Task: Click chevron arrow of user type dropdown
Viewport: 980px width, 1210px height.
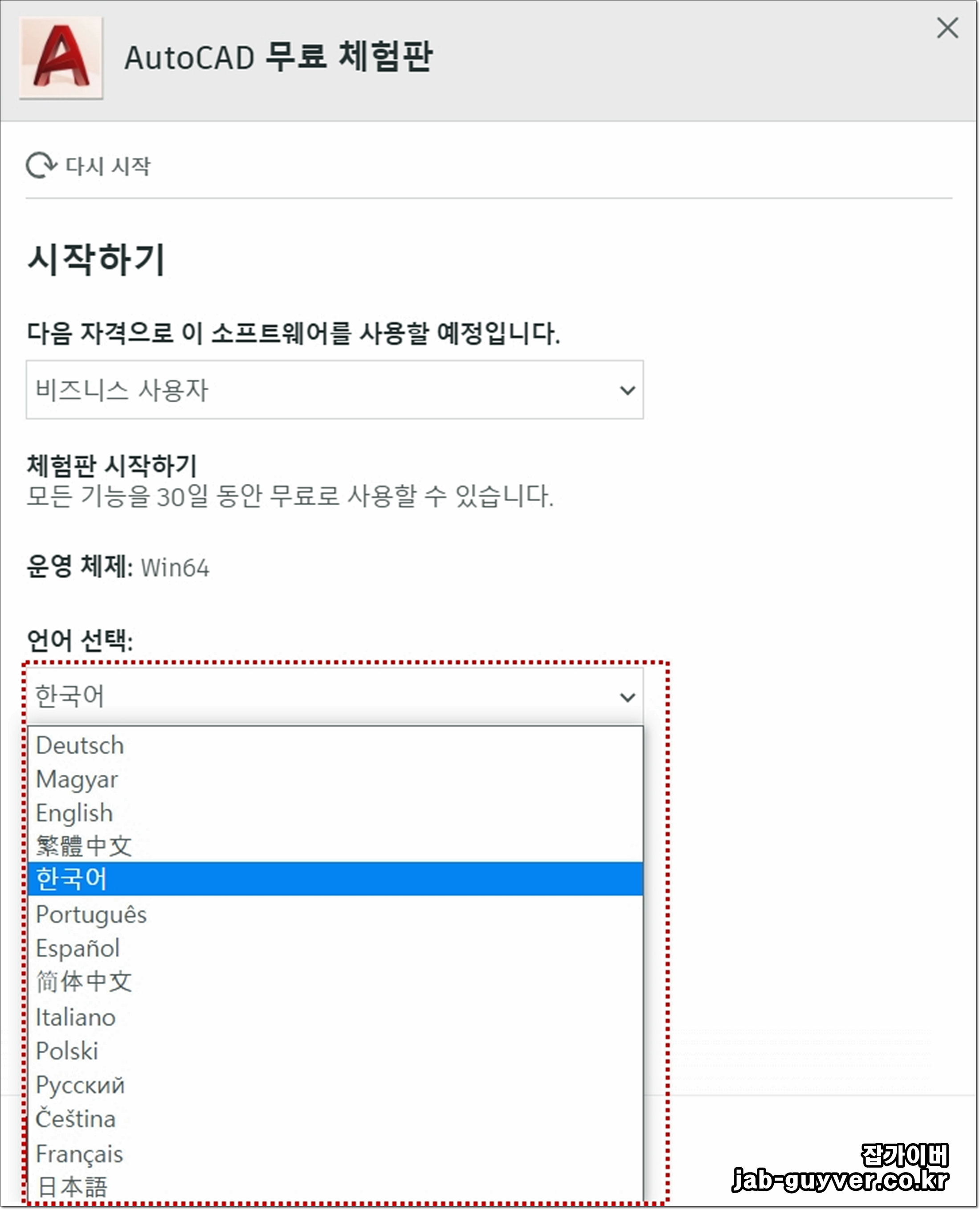Action: click(x=627, y=390)
